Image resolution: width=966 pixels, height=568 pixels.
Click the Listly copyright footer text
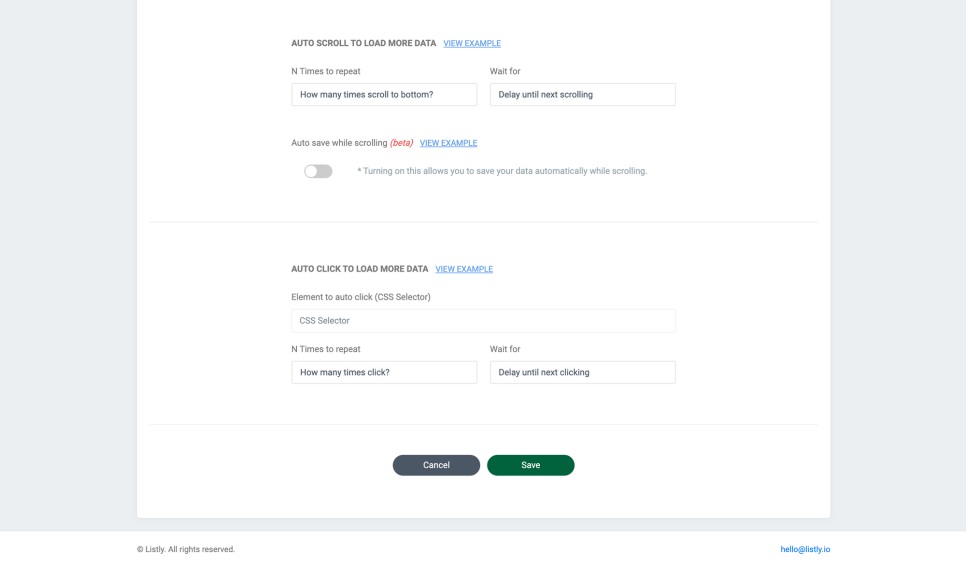coord(186,549)
